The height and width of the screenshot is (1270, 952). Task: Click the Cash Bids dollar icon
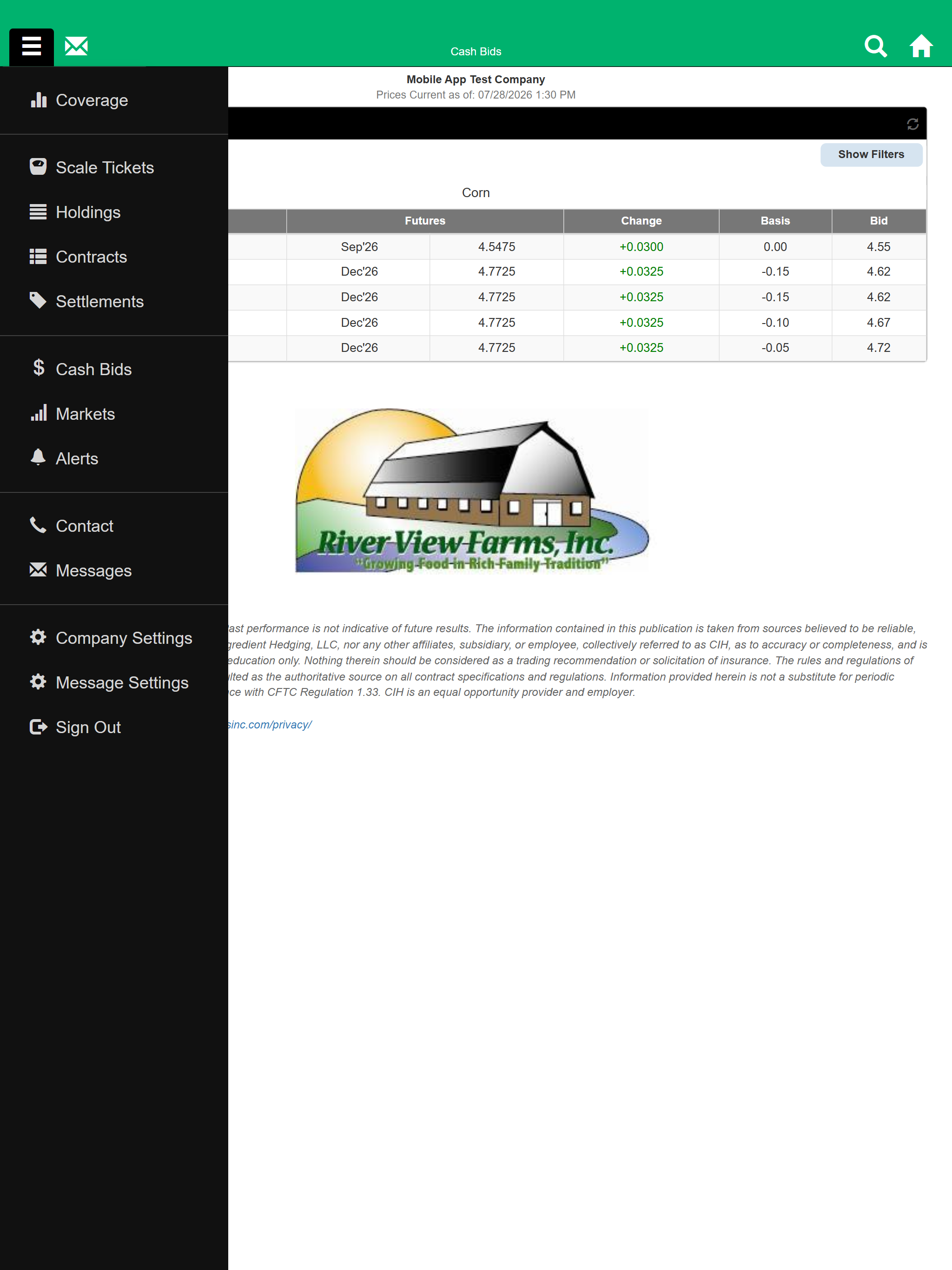coord(39,368)
